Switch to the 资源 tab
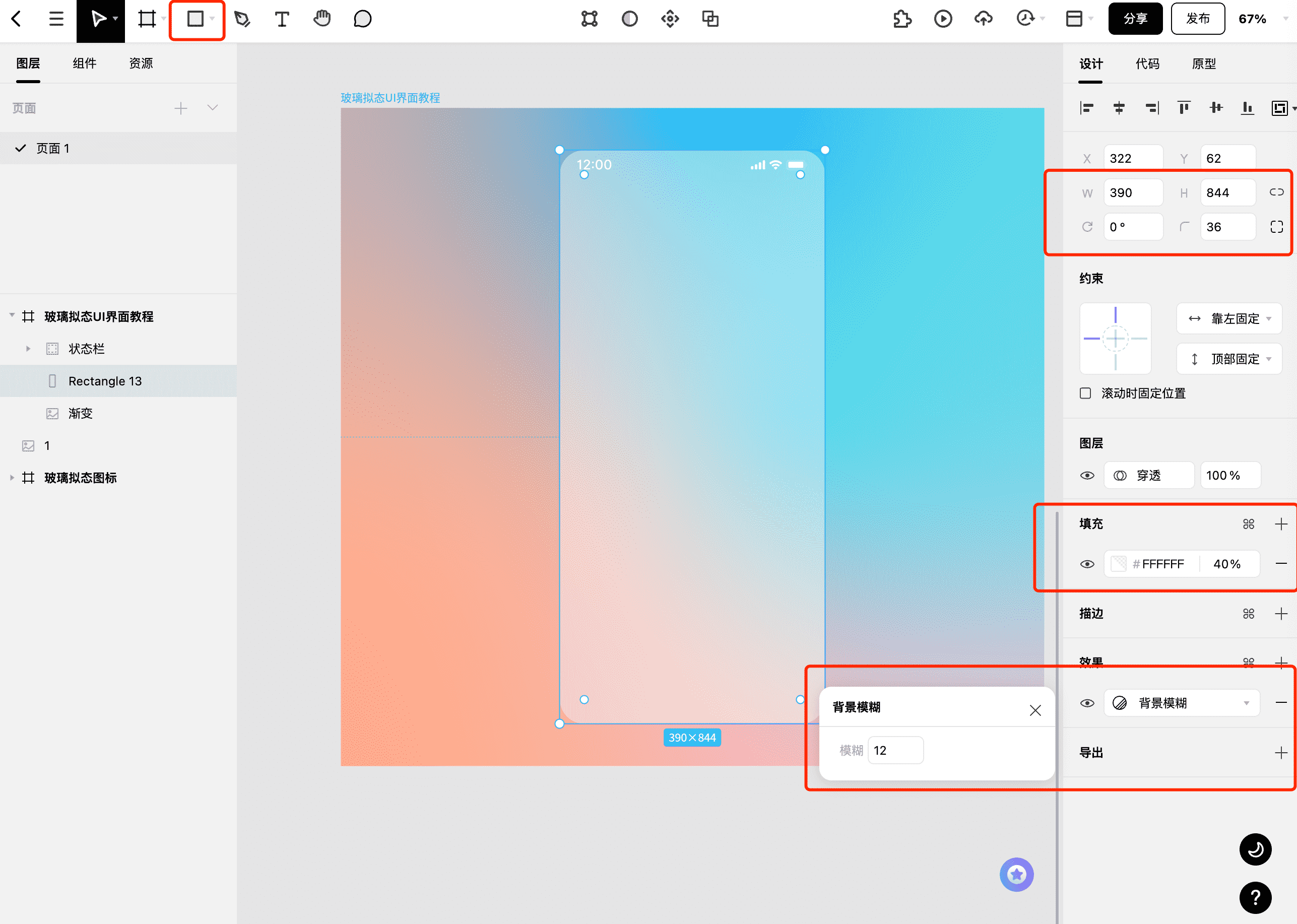 click(x=141, y=63)
